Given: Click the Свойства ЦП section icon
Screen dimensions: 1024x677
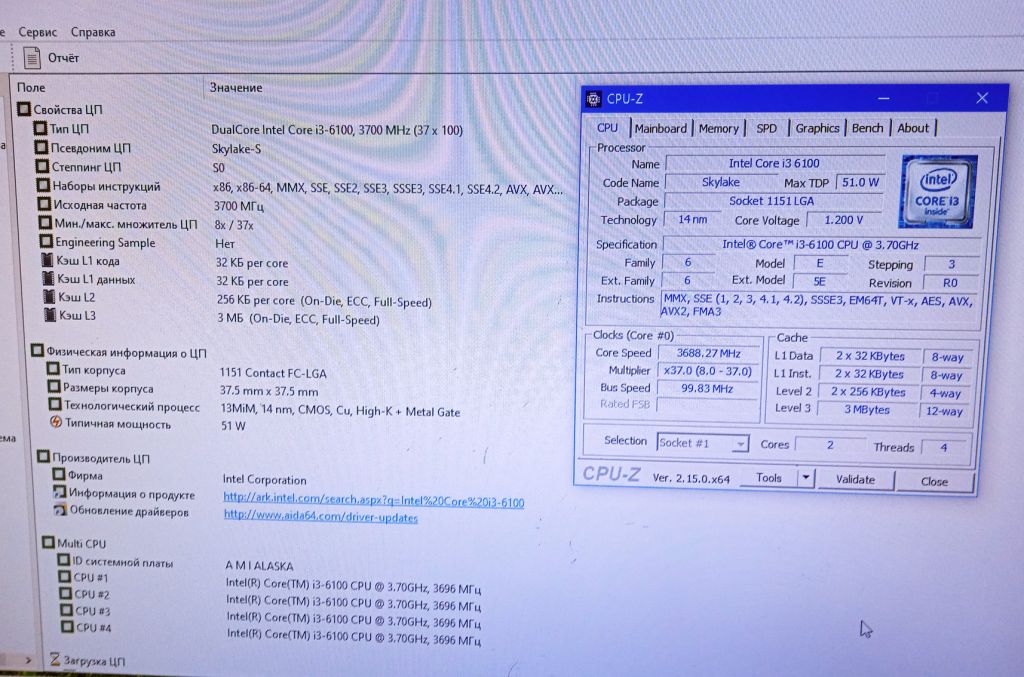Looking at the screenshot, I should pyautogui.click(x=24, y=108).
